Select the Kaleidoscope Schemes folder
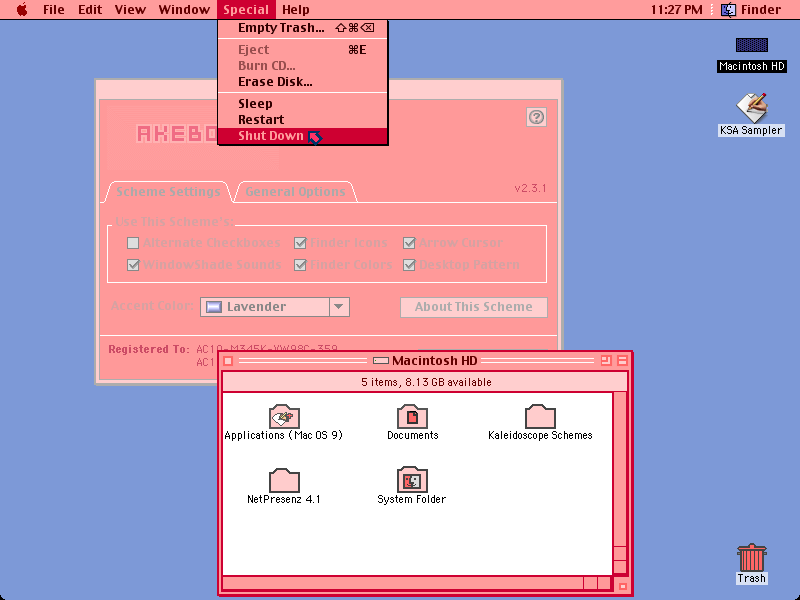The image size is (800, 600). (540, 416)
